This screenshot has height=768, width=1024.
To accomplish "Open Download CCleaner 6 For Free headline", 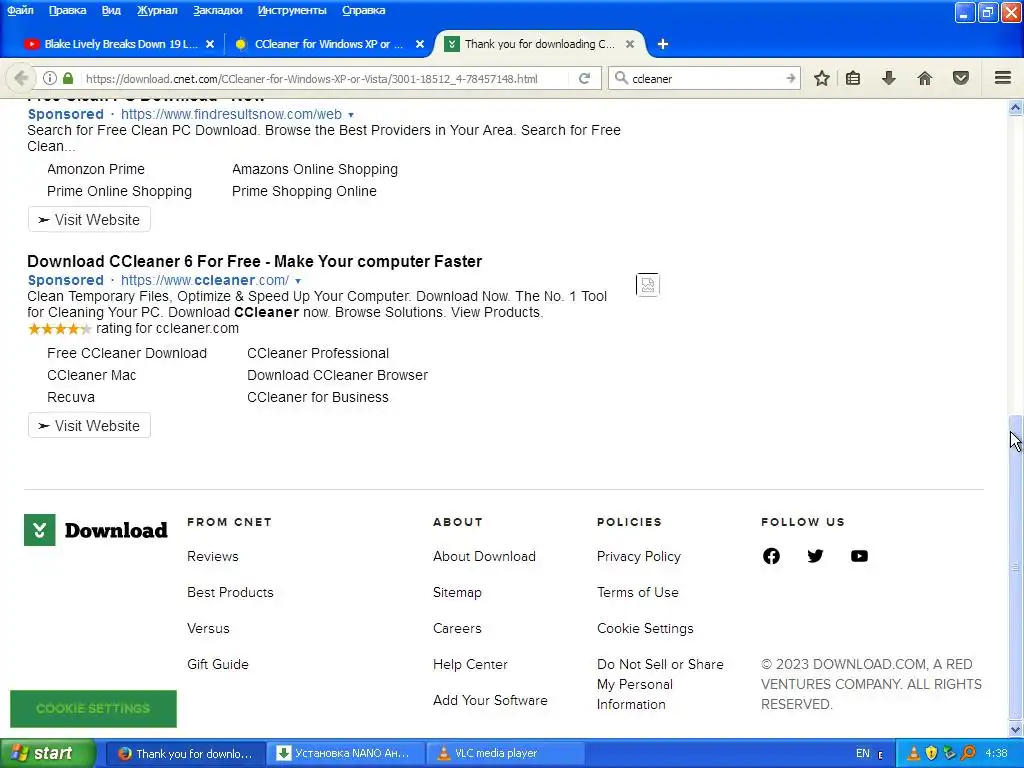I will [x=255, y=261].
